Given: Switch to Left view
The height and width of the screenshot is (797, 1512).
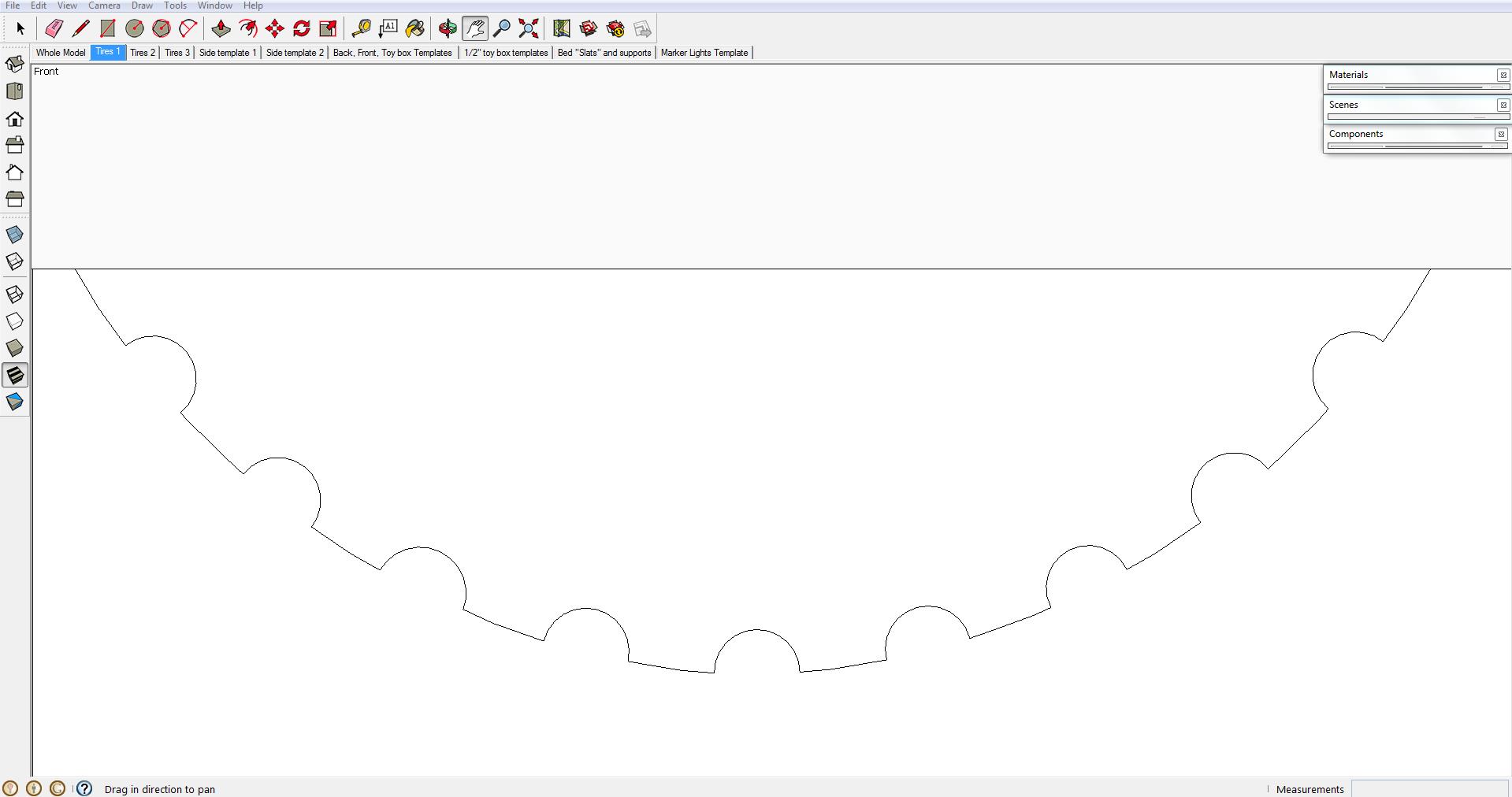Looking at the screenshot, I should pos(15,198).
